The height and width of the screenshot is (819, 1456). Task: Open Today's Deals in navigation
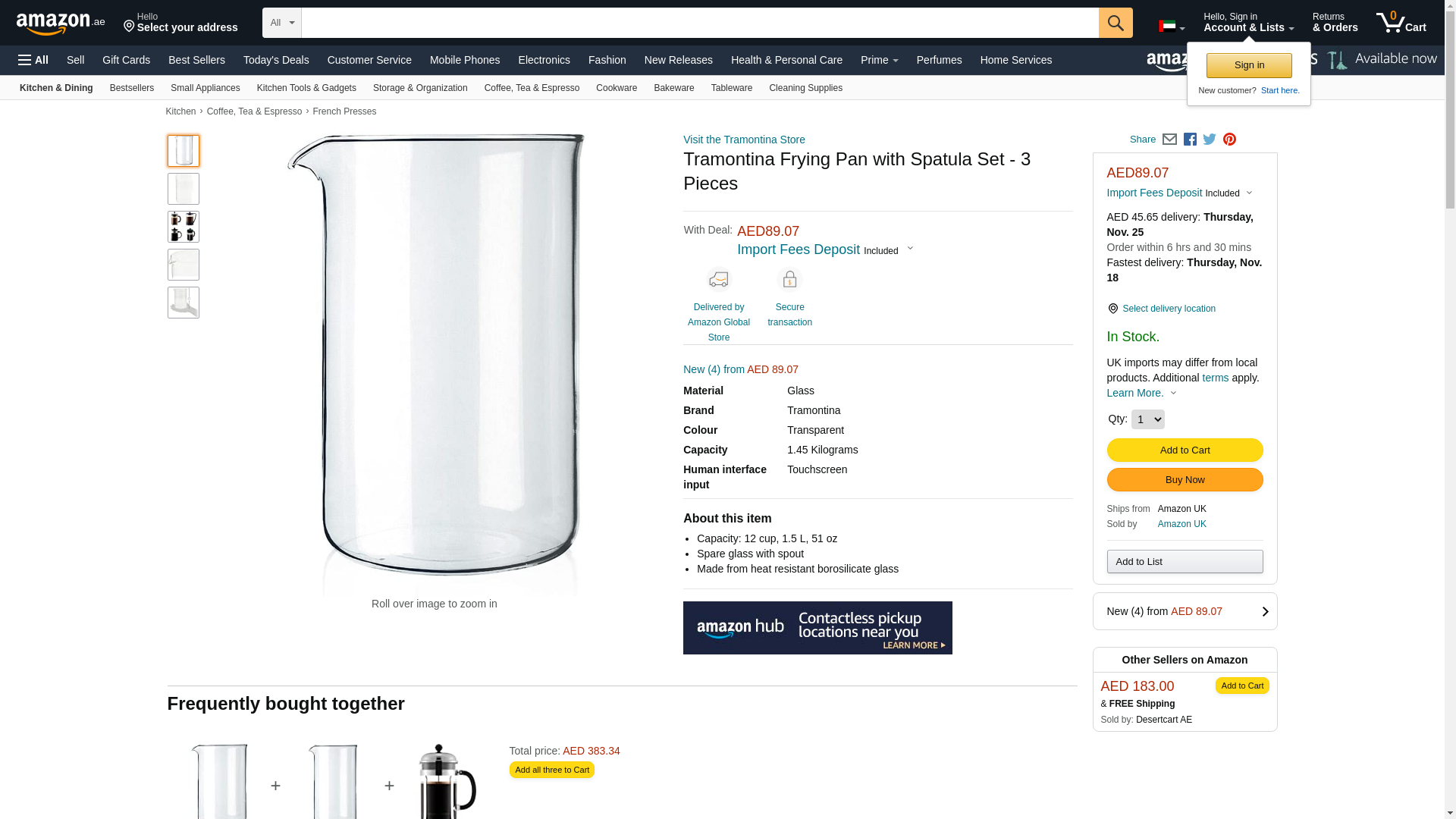276,60
